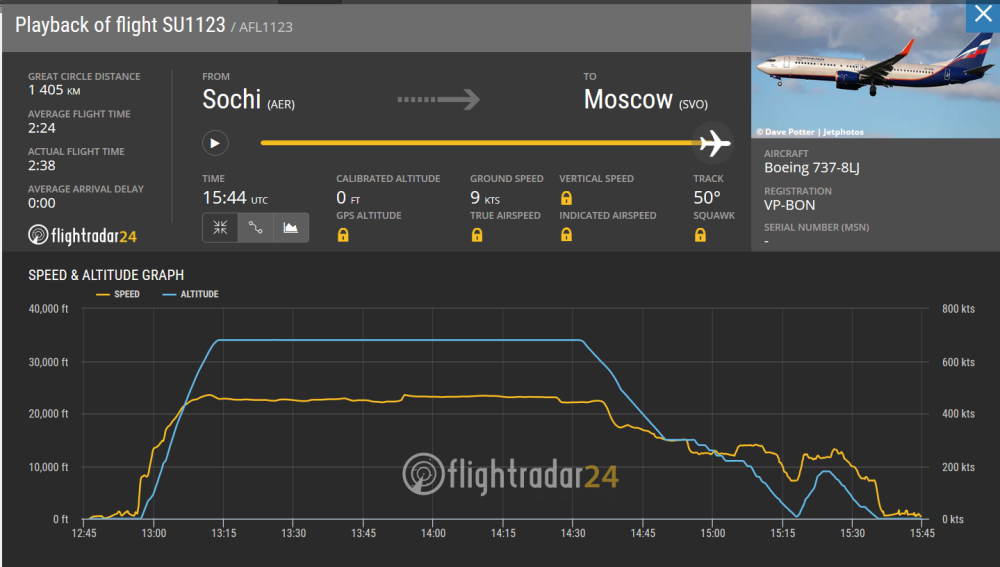This screenshot has width=1000, height=567.
Task: Toggle the collapse/center map view icon
Action: pyautogui.click(x=220, y=228)
